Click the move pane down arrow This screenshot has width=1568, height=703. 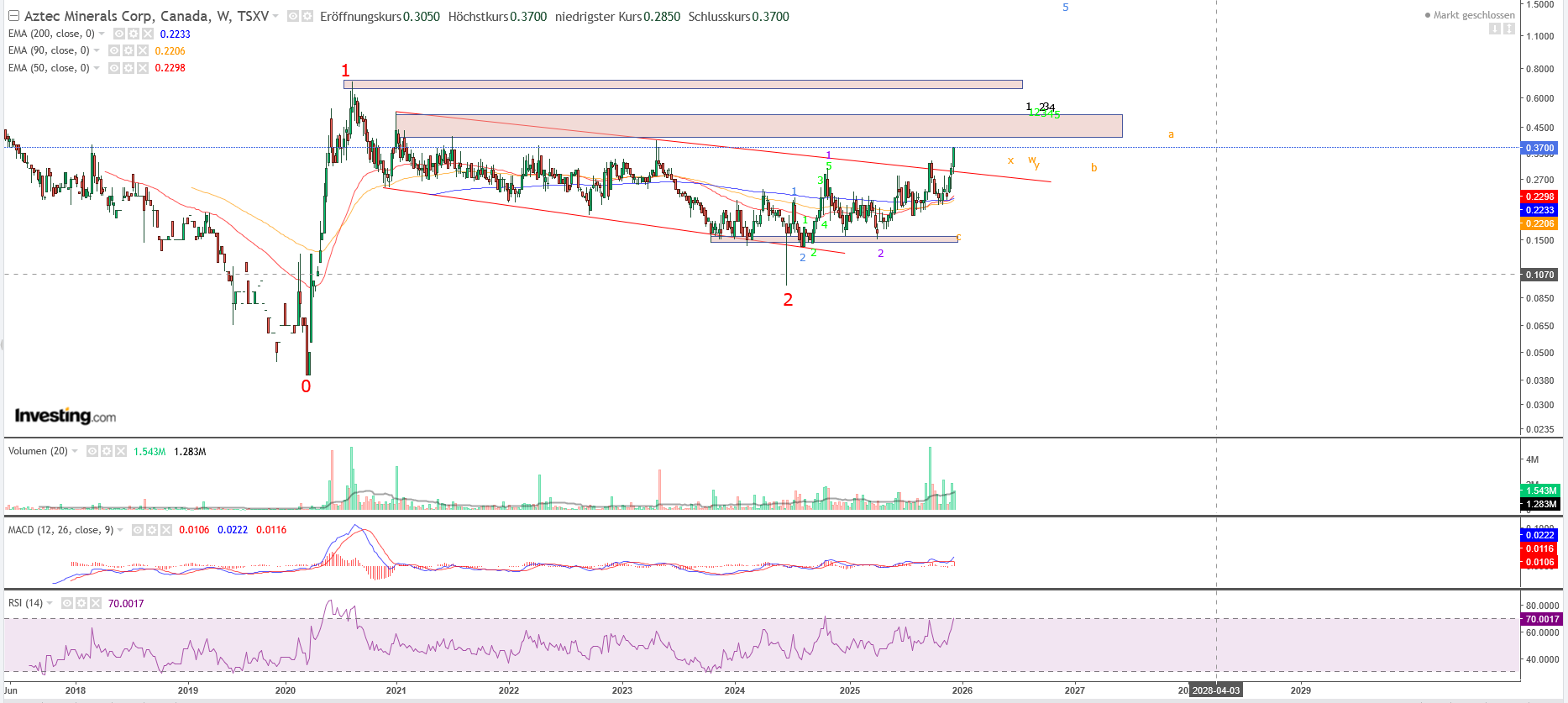[x=1495, y=29]
